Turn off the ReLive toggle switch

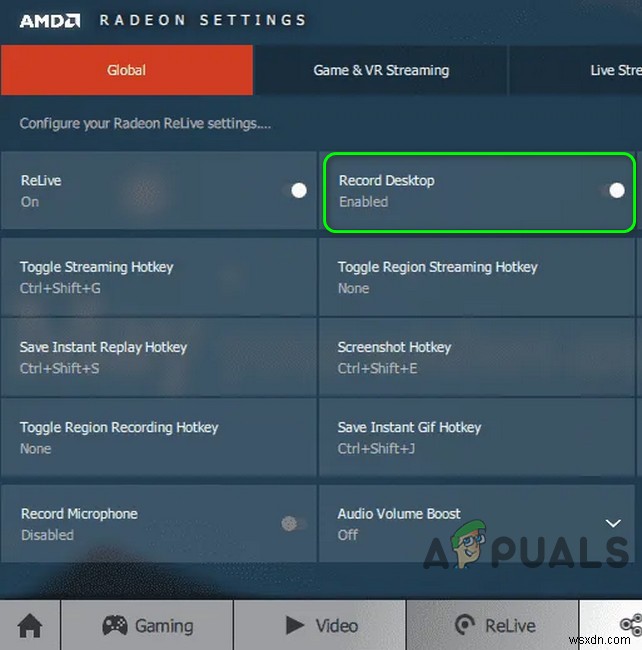[x=295, y=191]
